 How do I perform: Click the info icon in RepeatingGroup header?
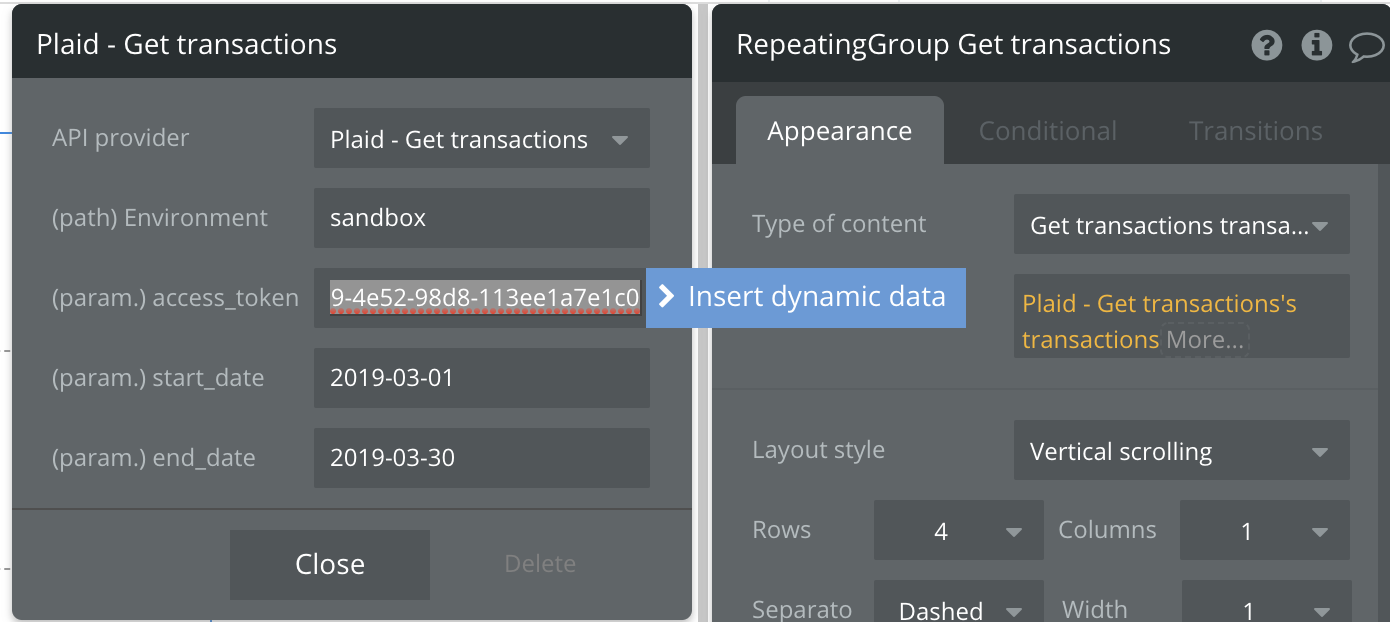[x=1316, y=45]
